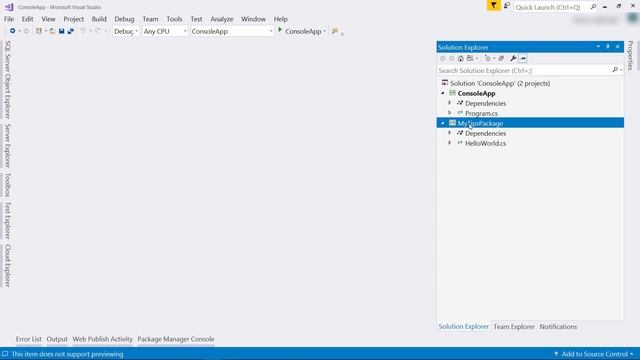640x360 pixels.
Task: Click the Save icon in toolbar
Action: pos(62,31)
